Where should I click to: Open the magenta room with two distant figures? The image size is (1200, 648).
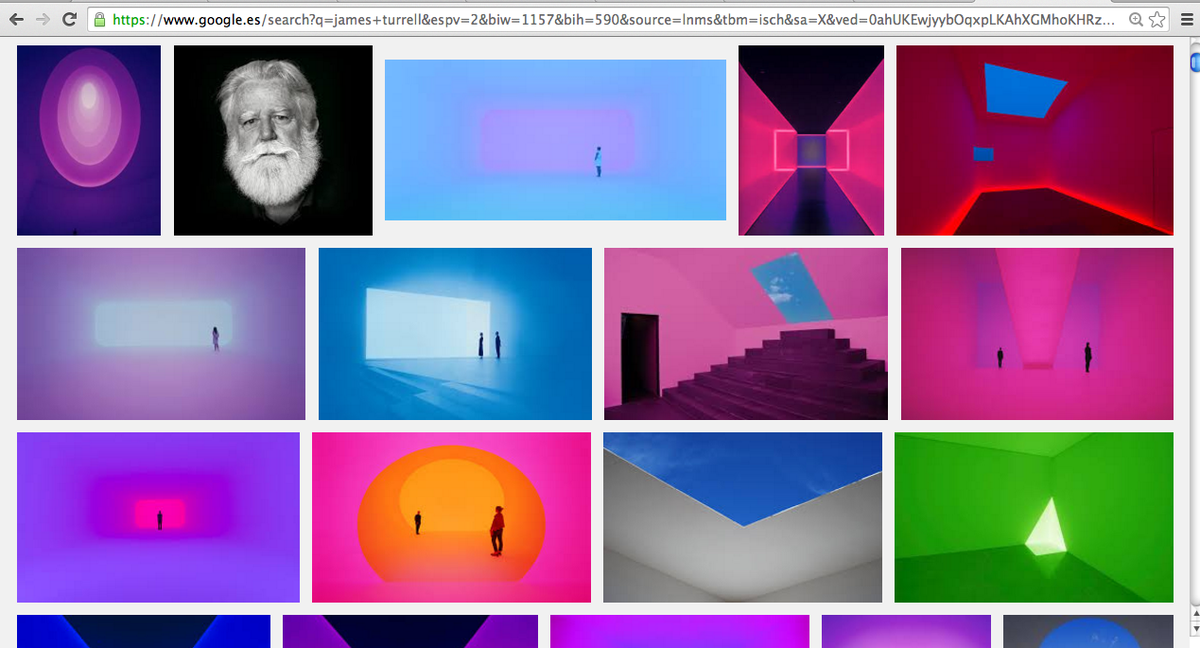tap(1037, 334)
